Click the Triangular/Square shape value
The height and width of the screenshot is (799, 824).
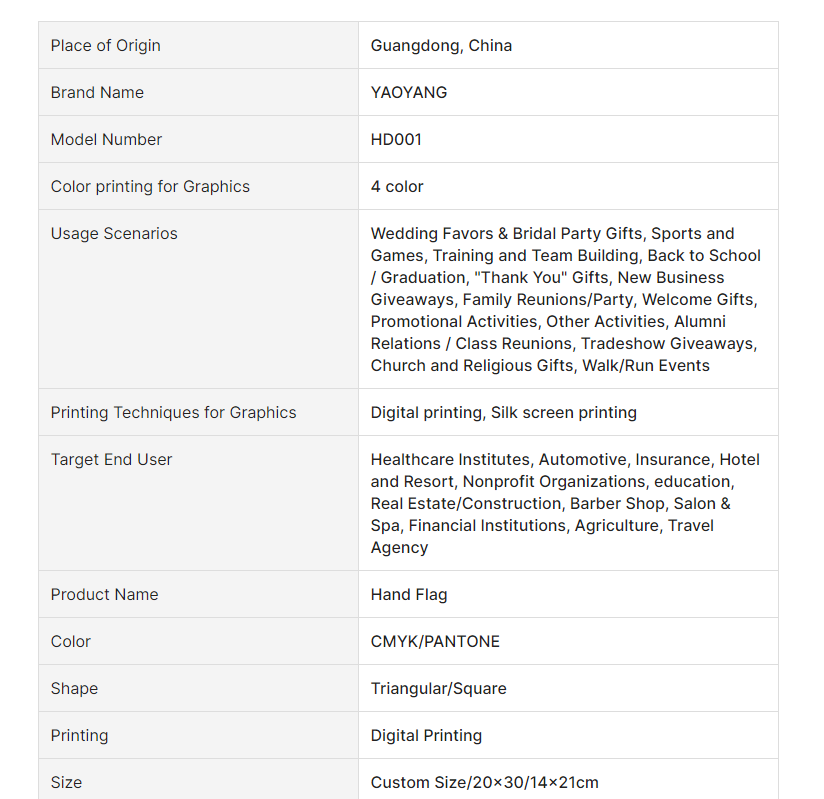438,689
